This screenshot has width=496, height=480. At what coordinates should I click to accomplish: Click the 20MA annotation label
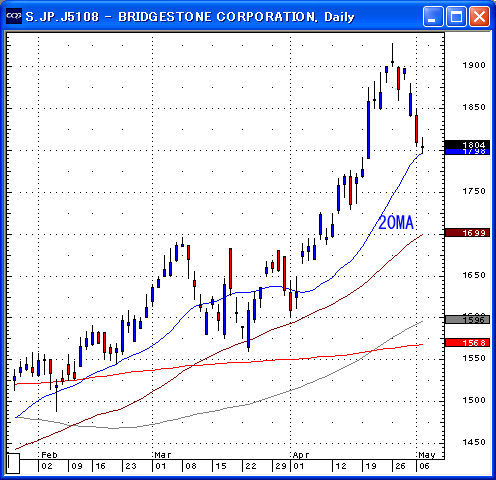coord(396,223)
